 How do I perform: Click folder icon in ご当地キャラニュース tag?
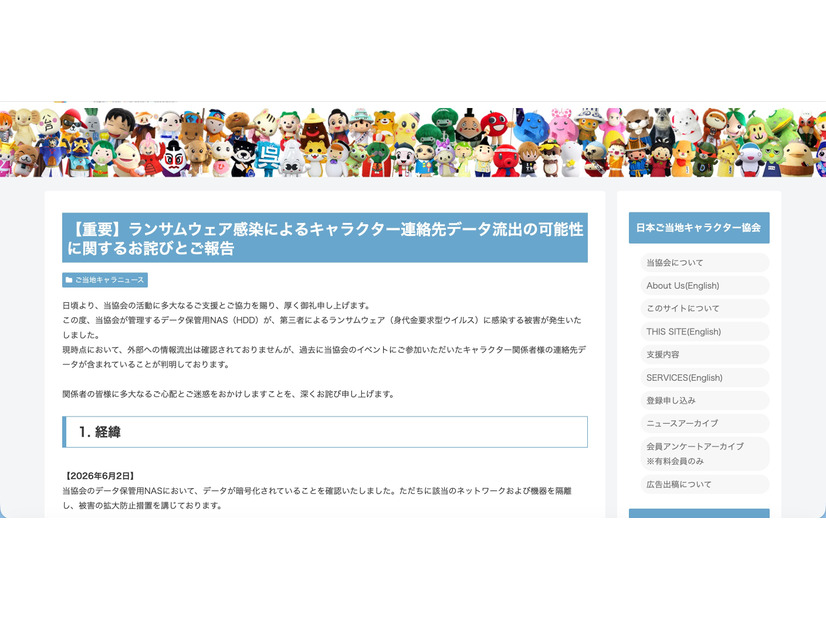(69, 280)
